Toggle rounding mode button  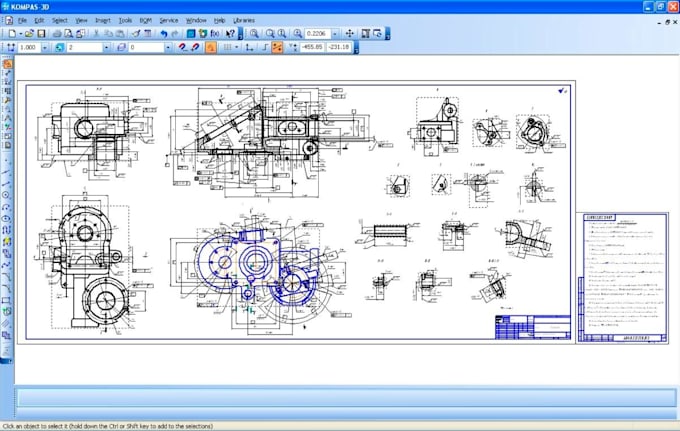pyautogui.click(x=265, y=47)
